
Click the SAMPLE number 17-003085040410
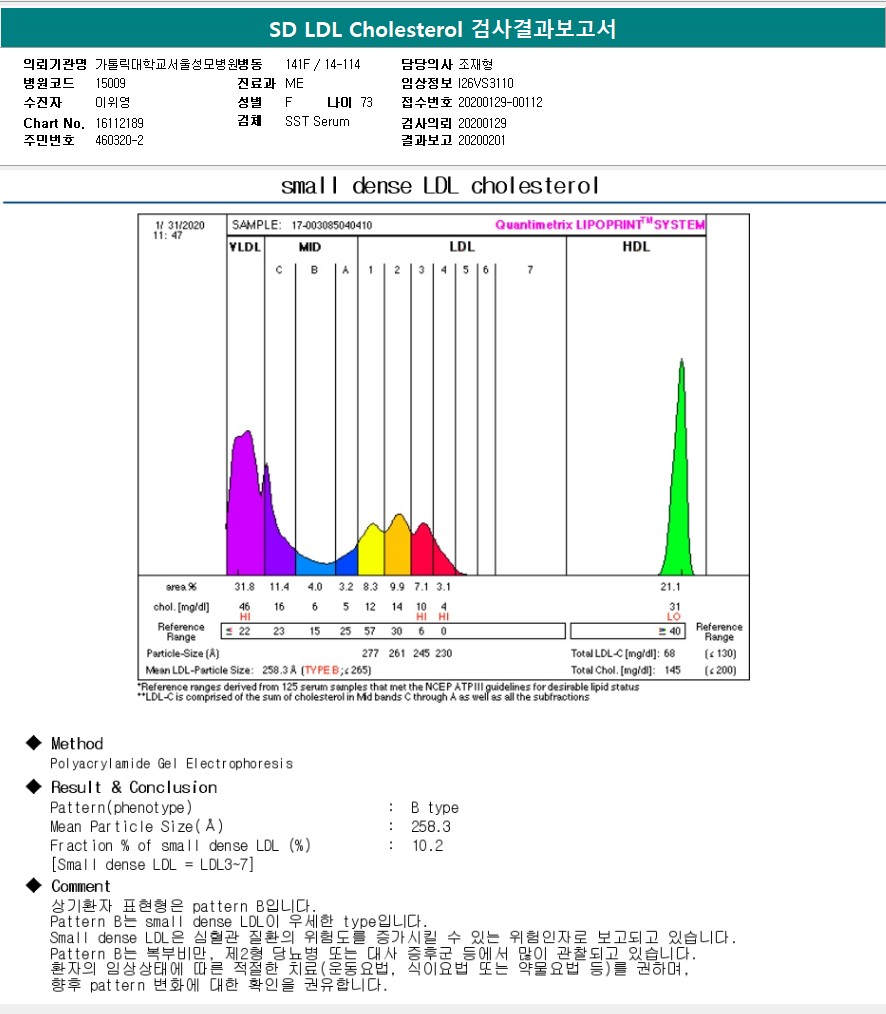332,225
